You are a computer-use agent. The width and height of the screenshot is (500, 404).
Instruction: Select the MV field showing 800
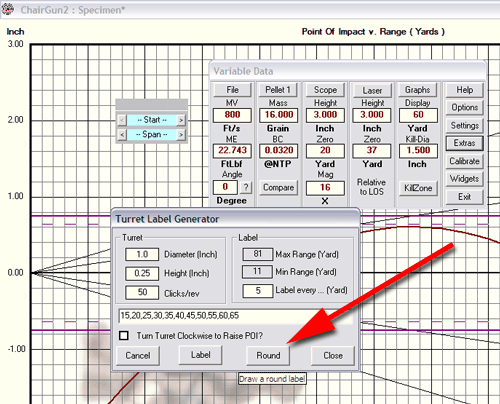pyautogui.click(x=232, y=115)
